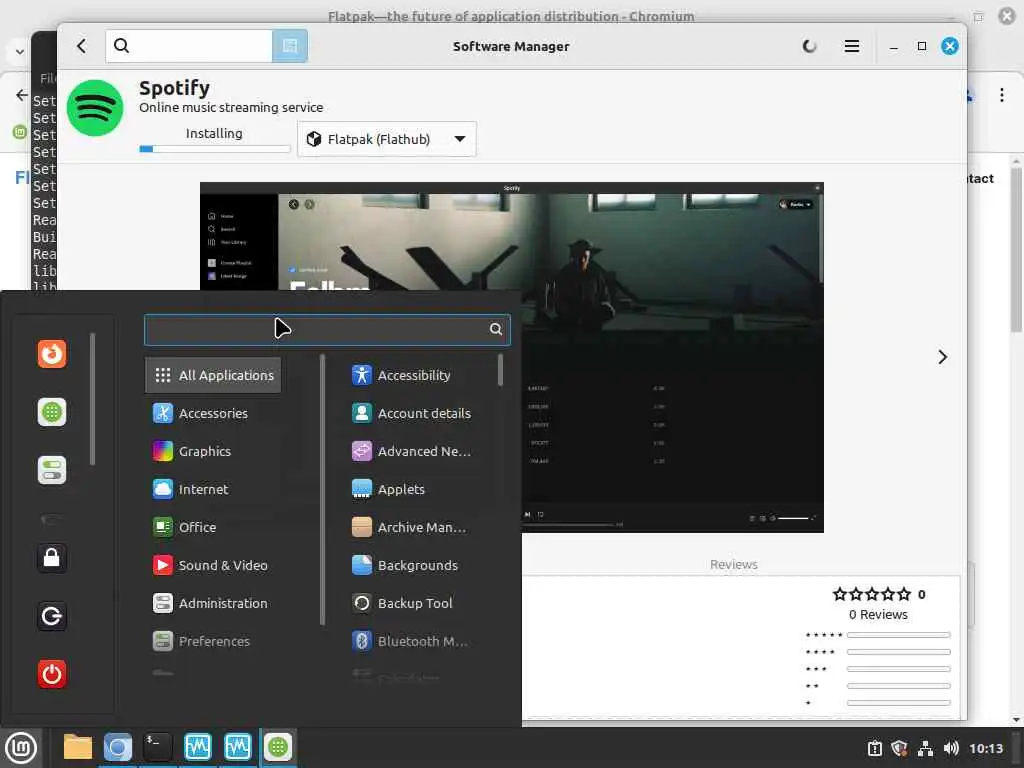Open System Settings from menu favorites
Screen dimensions: 1024x768
pos(52,470)
